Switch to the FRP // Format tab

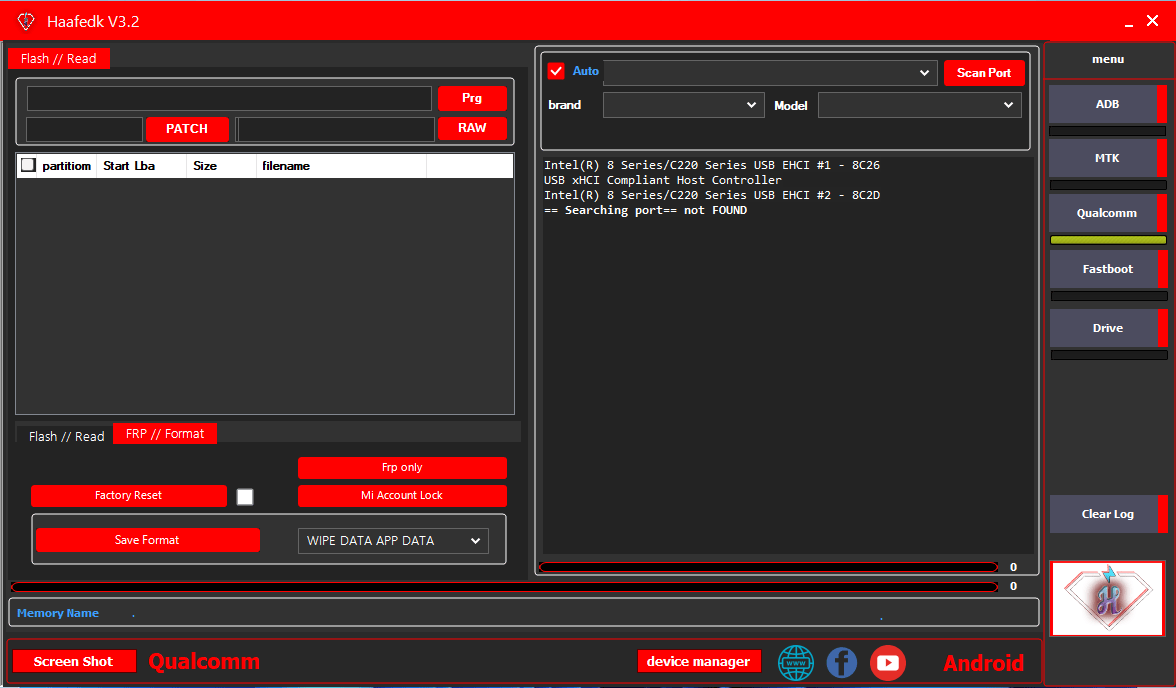(x=164, y=433)
